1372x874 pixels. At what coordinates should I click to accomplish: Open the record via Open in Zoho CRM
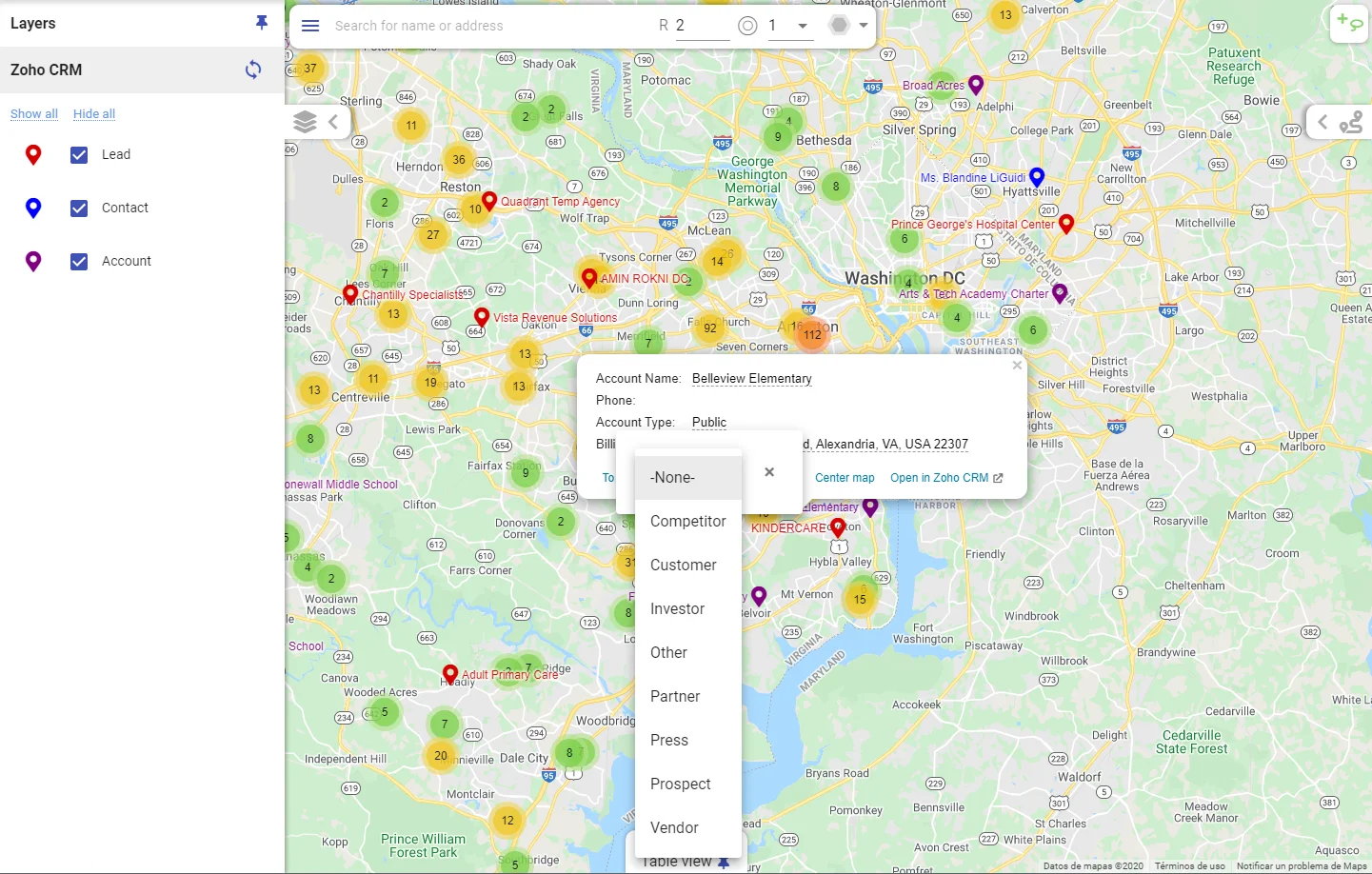tap(946, 478)
